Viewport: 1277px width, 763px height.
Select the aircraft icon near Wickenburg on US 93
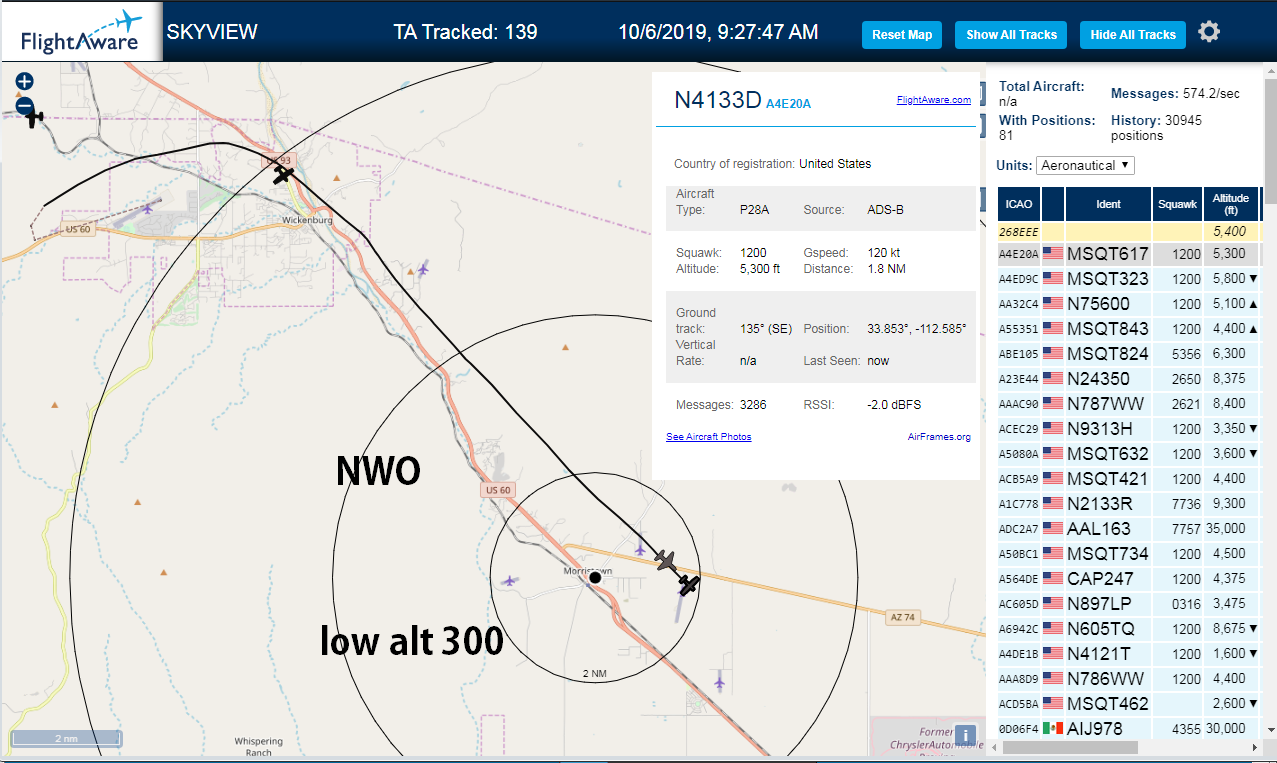point(284,174)
